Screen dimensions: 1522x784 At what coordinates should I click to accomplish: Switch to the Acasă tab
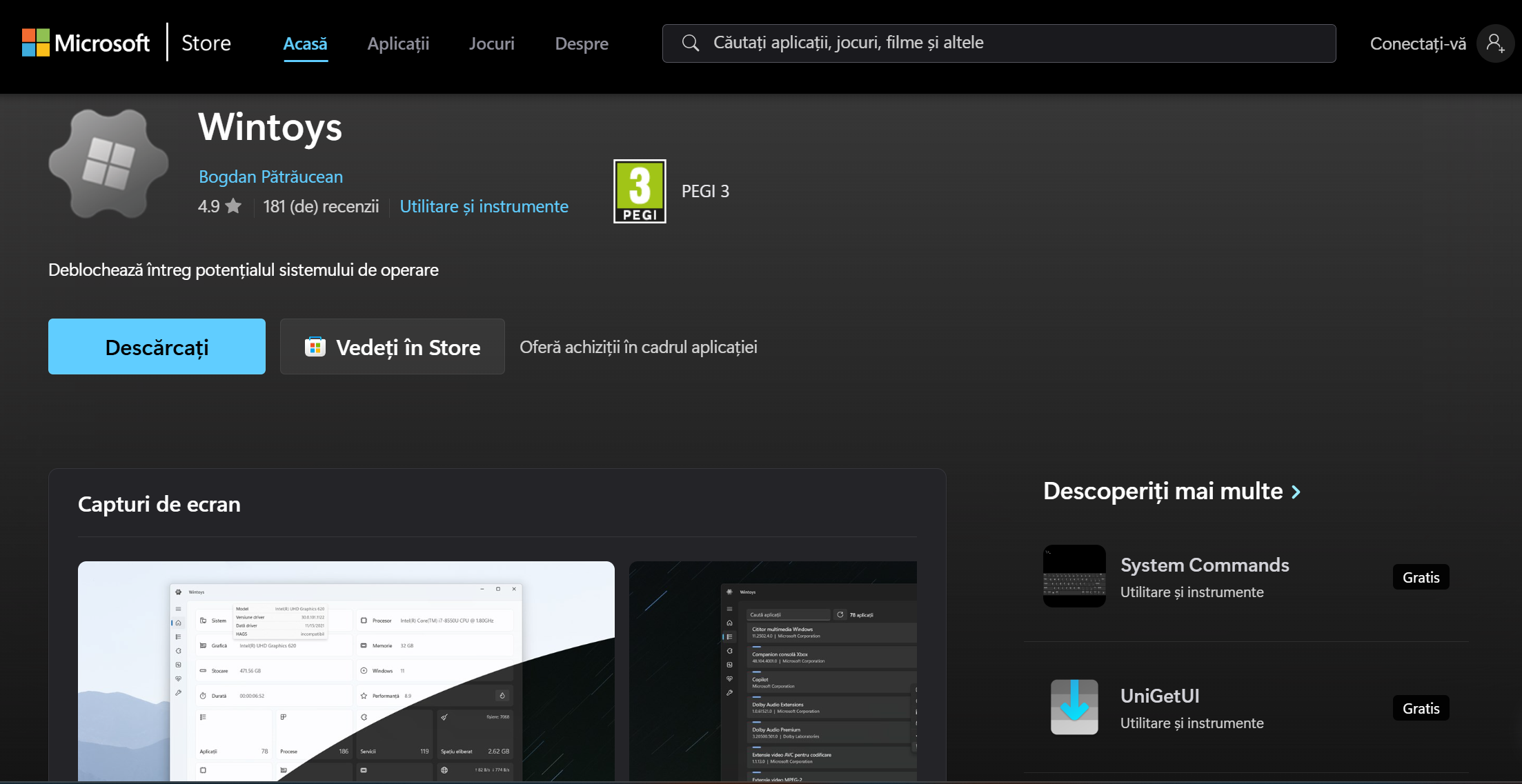pos(305,43)
